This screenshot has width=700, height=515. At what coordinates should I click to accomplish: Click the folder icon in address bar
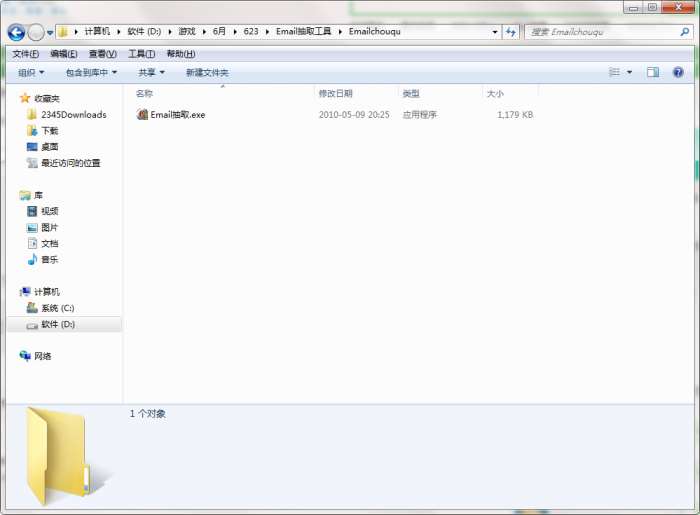pyautogui.click(x=63, y=32)
